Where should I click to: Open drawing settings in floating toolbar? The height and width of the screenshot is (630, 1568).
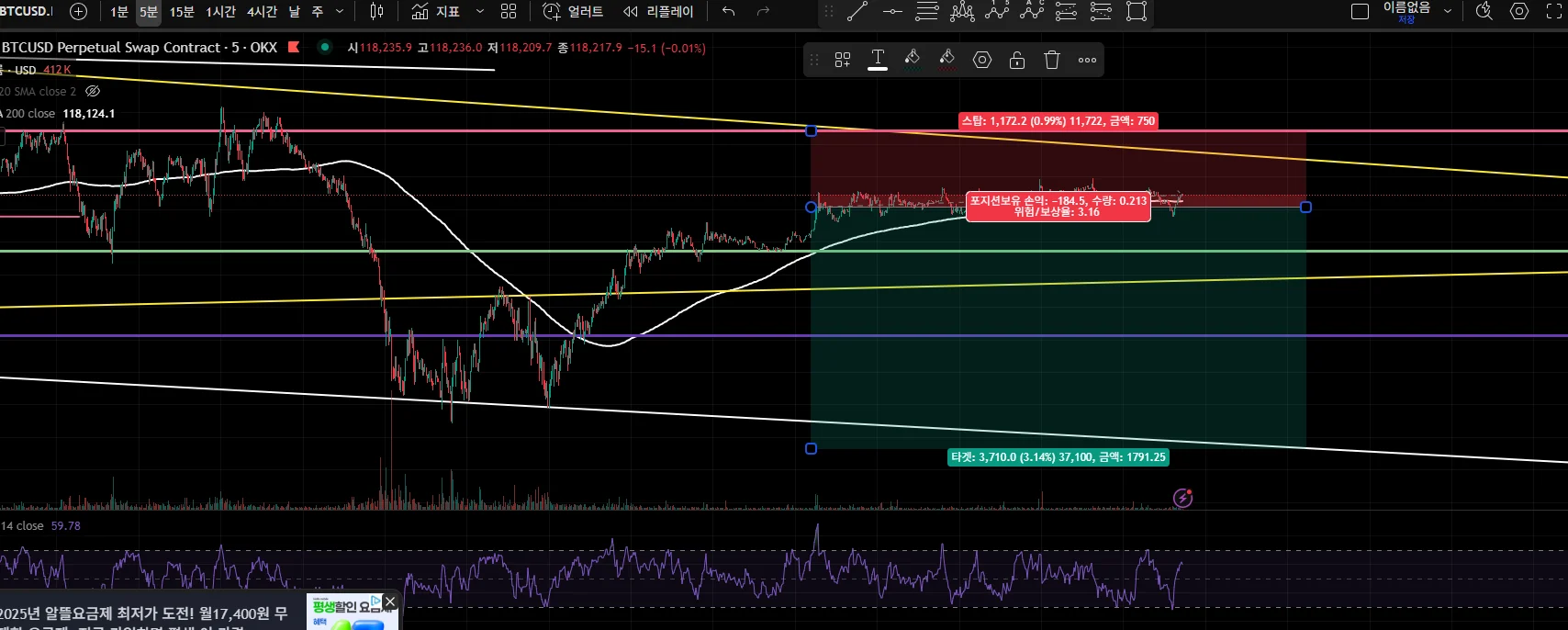click(982, 60)
